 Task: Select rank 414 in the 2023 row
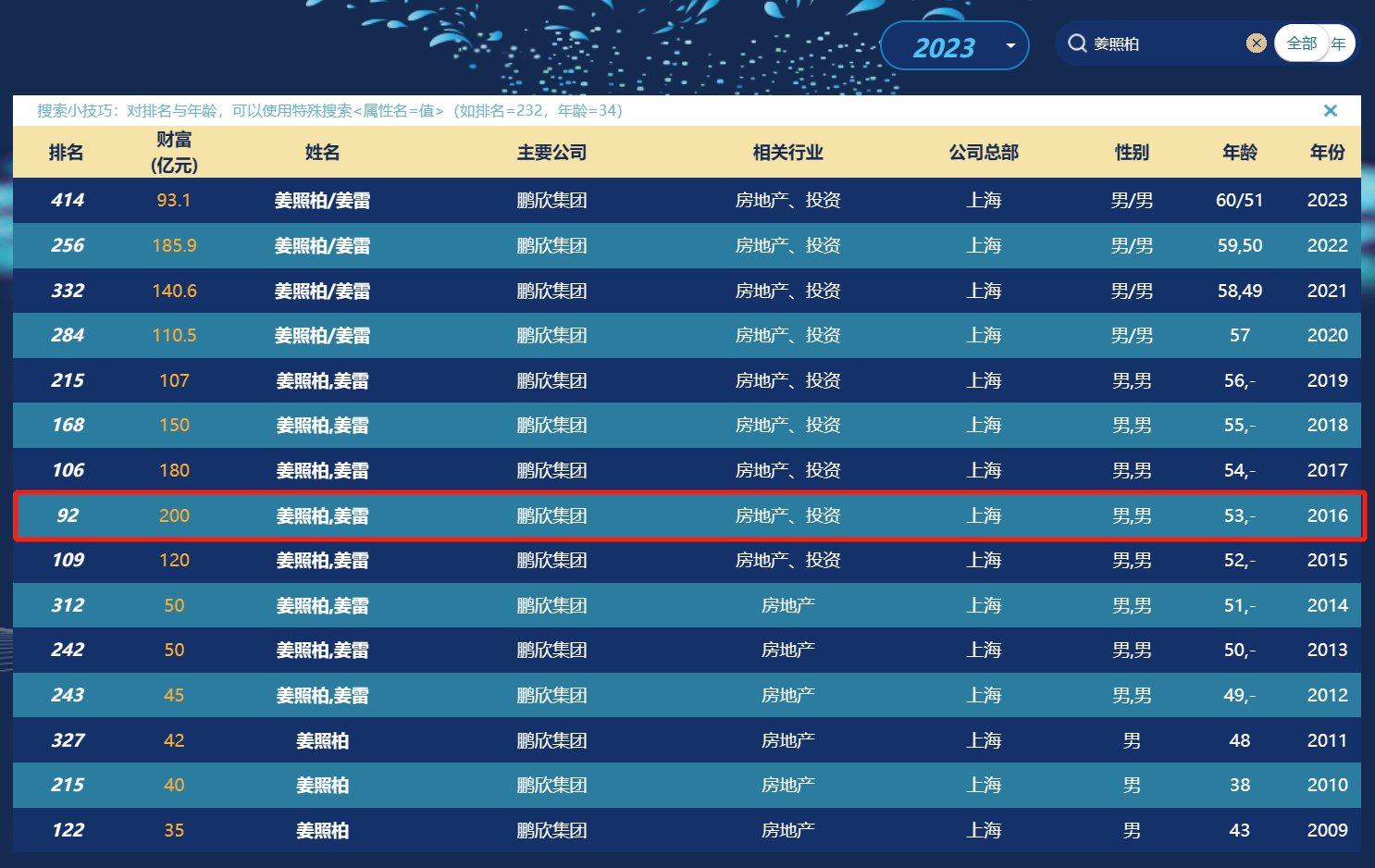click(68, 200)
